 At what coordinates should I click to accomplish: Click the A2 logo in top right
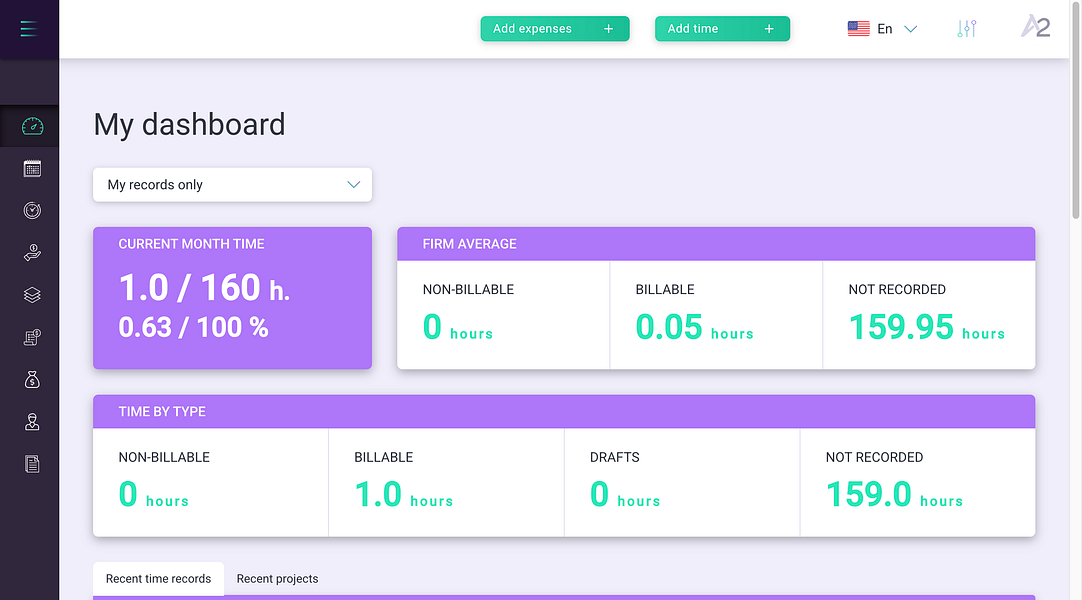(1036, 27)
